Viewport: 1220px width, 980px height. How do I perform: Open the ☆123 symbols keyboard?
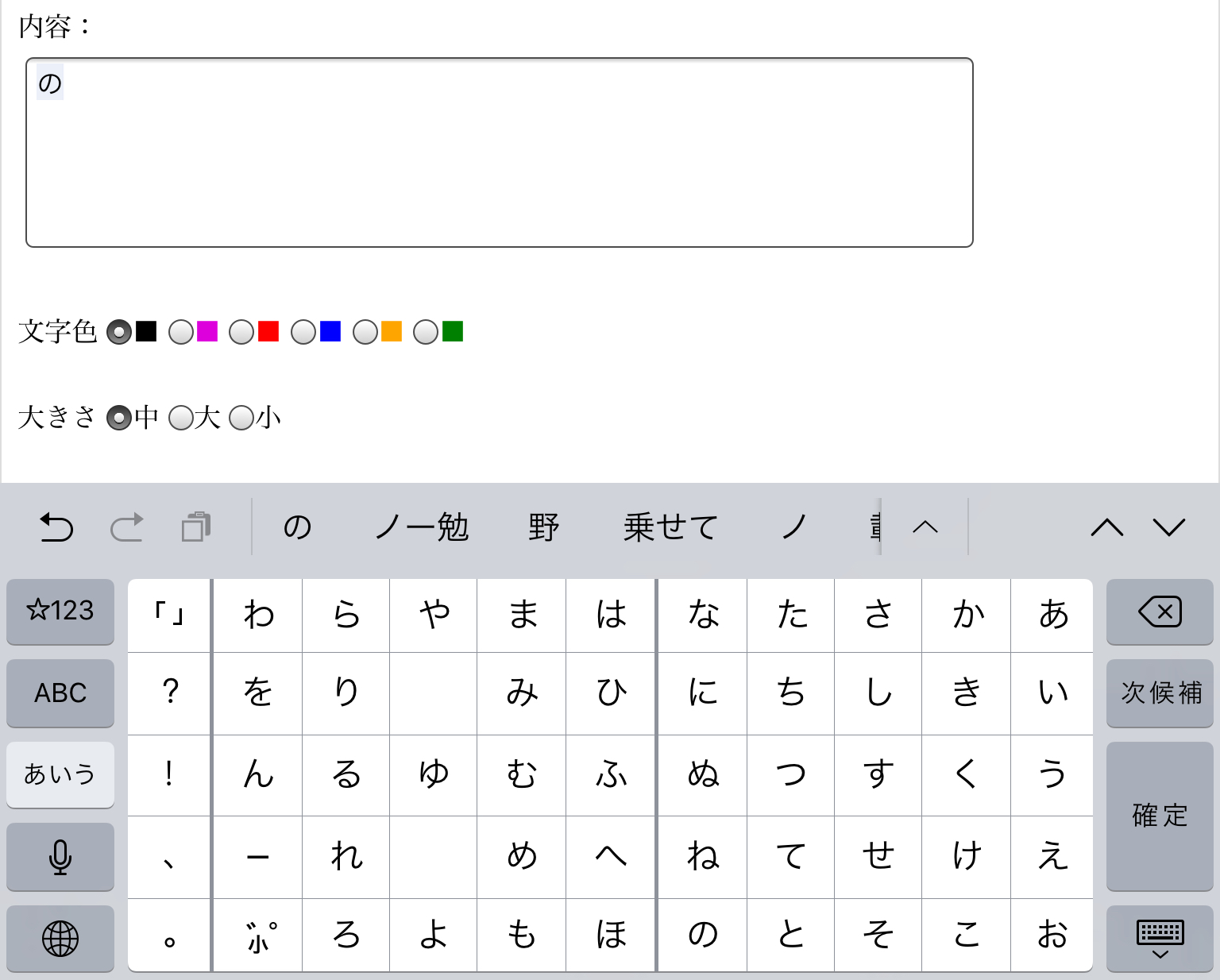point(60,612)
